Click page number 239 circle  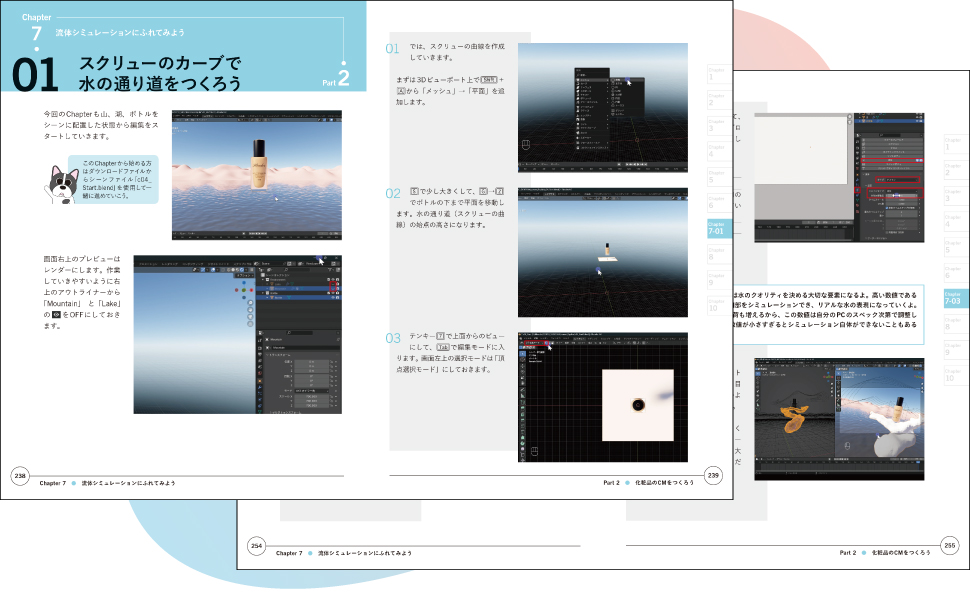[713, 475]
